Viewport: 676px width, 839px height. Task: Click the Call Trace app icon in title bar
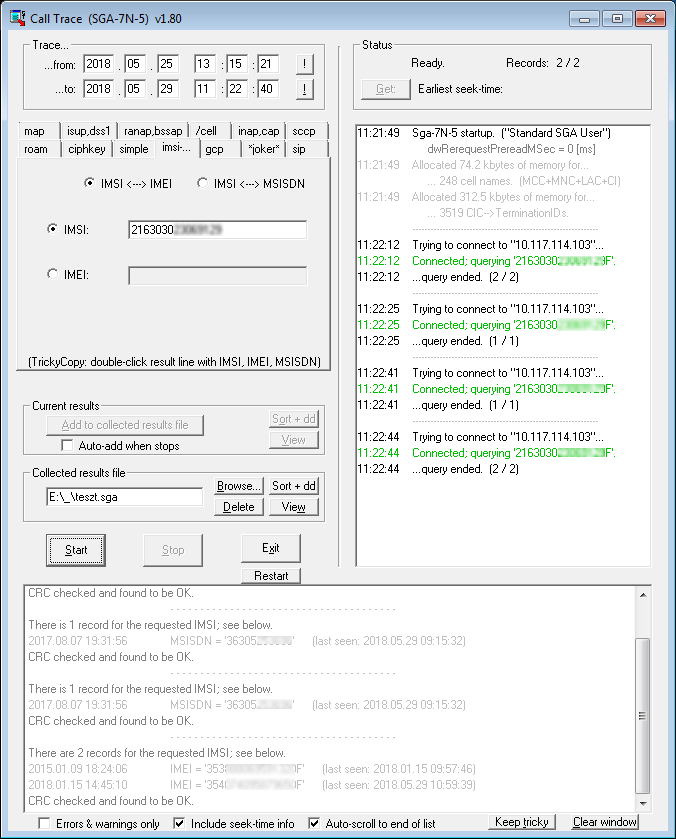[17, 18]
